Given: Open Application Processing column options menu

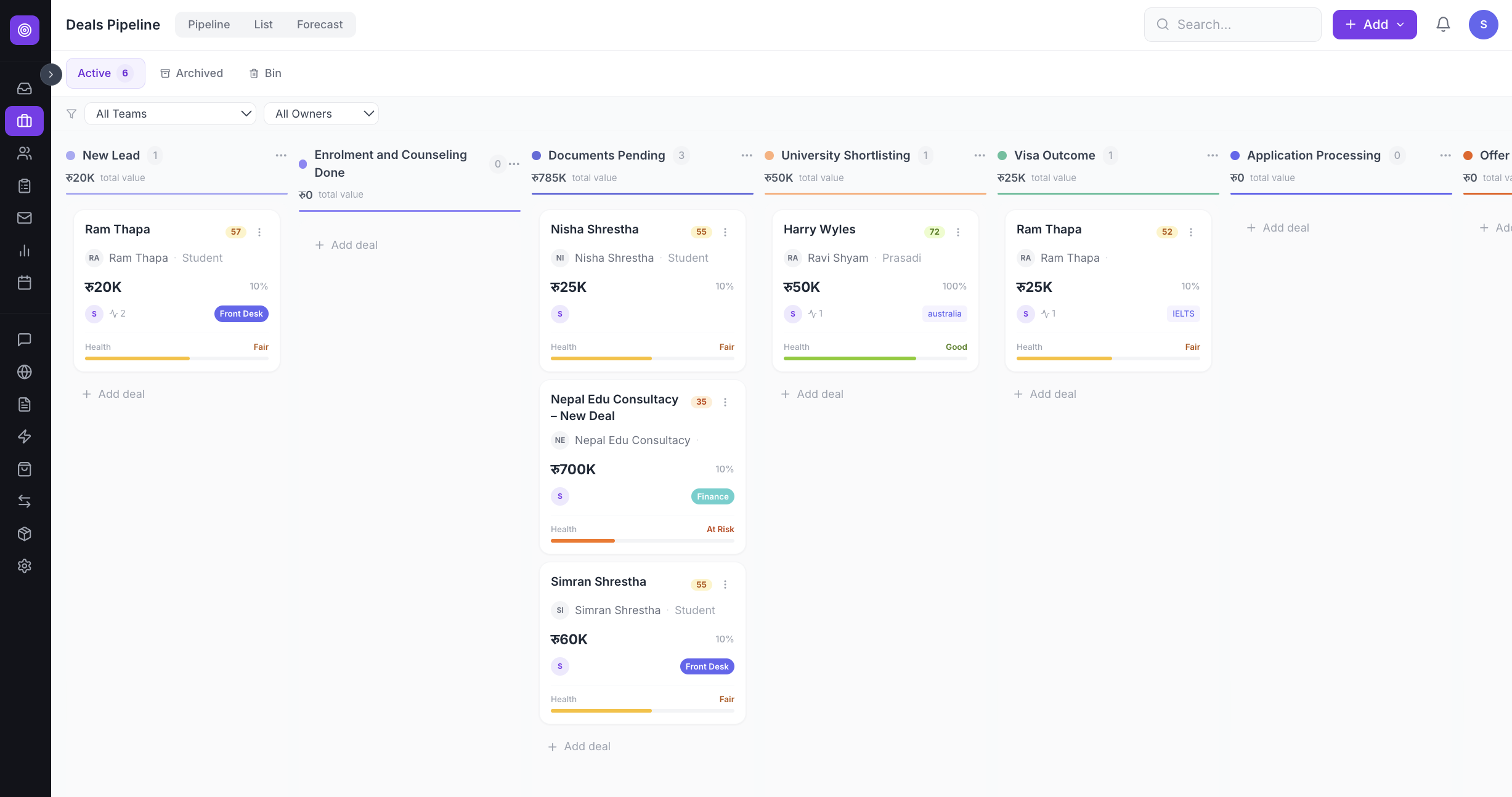Looking at the screenshot, I should pyautogui.click(x=1445, y=155).
